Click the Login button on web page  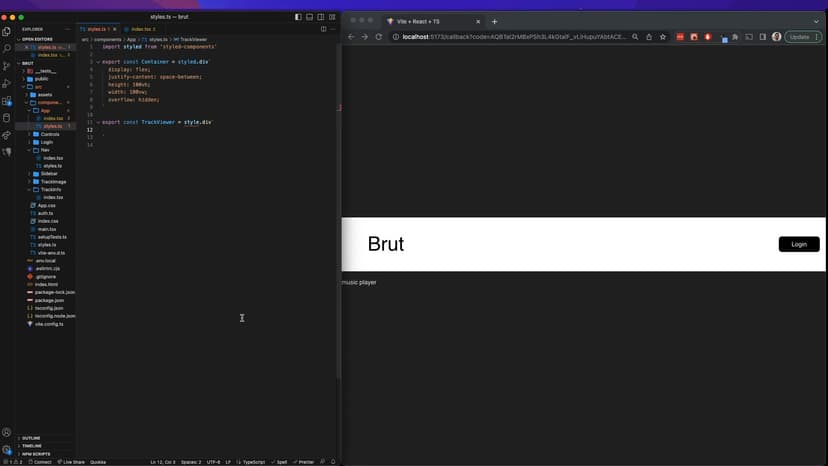pos(798,244)
